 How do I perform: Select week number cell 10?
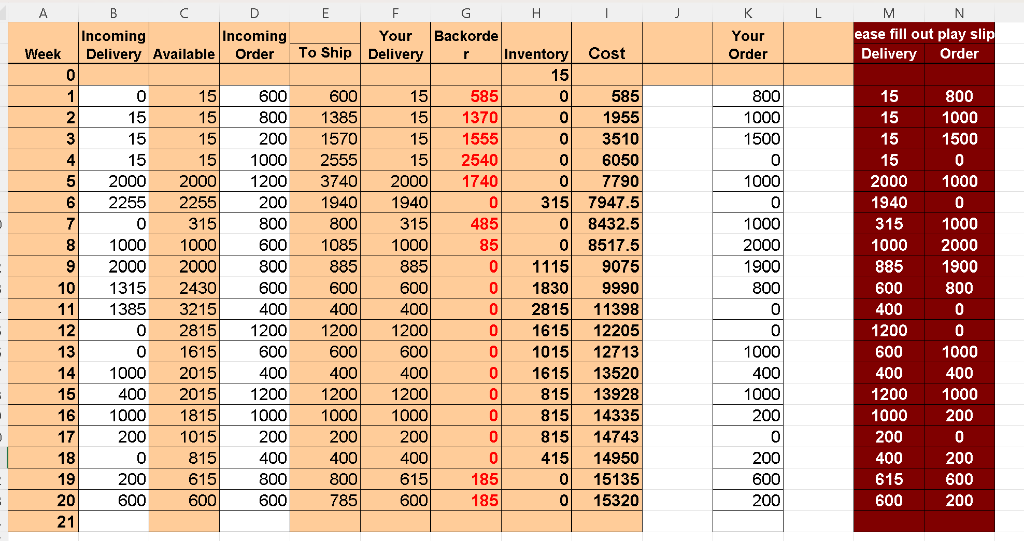[43, 287]
